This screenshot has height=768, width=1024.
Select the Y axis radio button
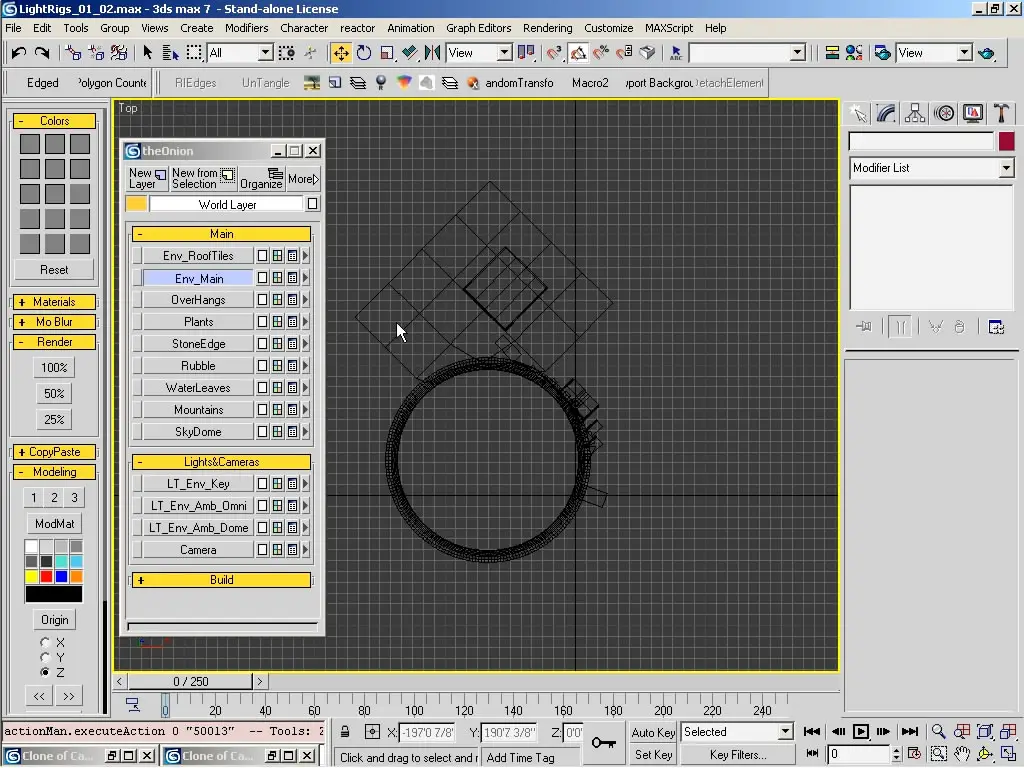pyautogui.click(x=45, y=657)
